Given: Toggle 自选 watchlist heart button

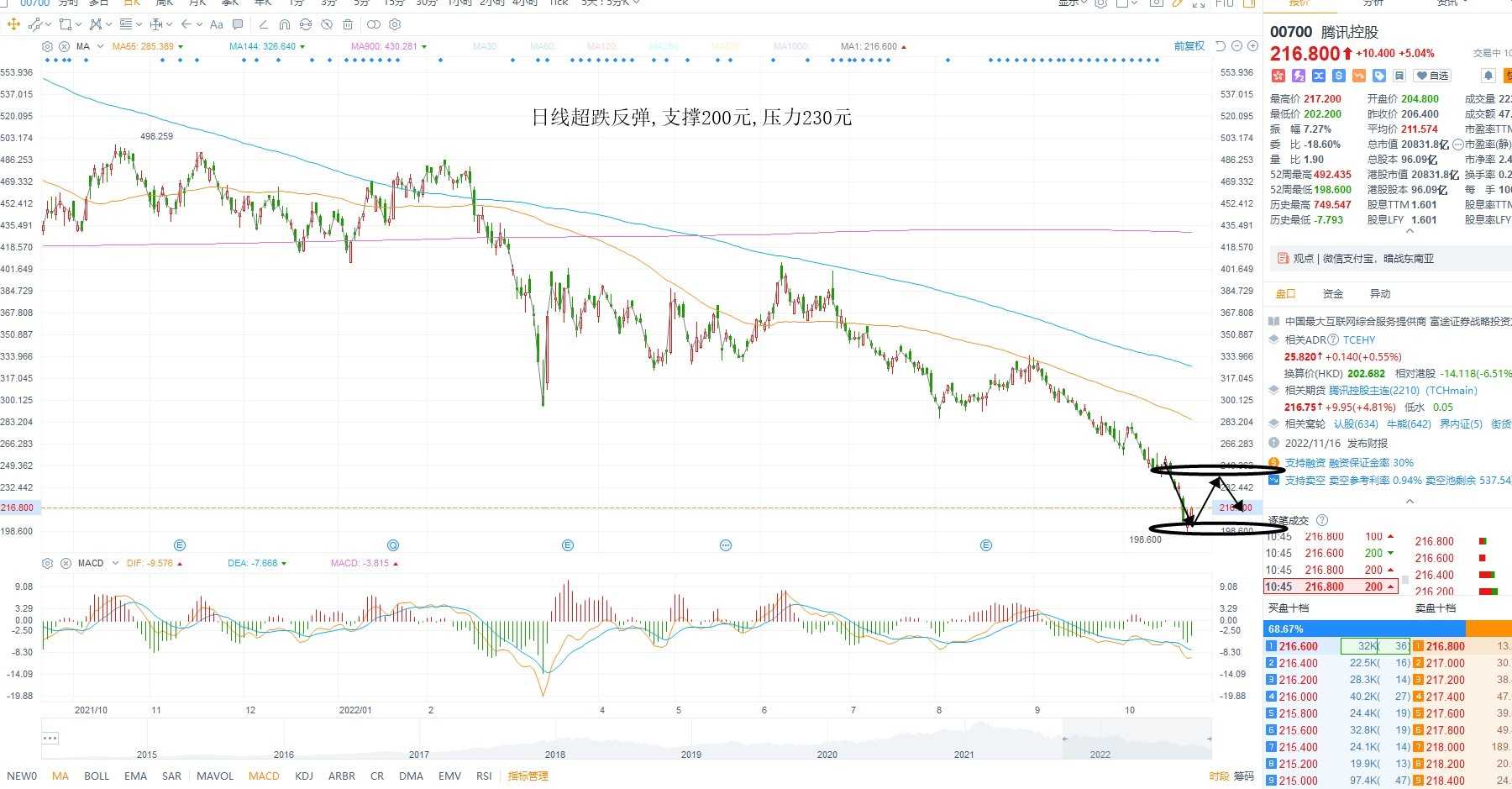Looking at the screenshot, I should [1432, 76].
